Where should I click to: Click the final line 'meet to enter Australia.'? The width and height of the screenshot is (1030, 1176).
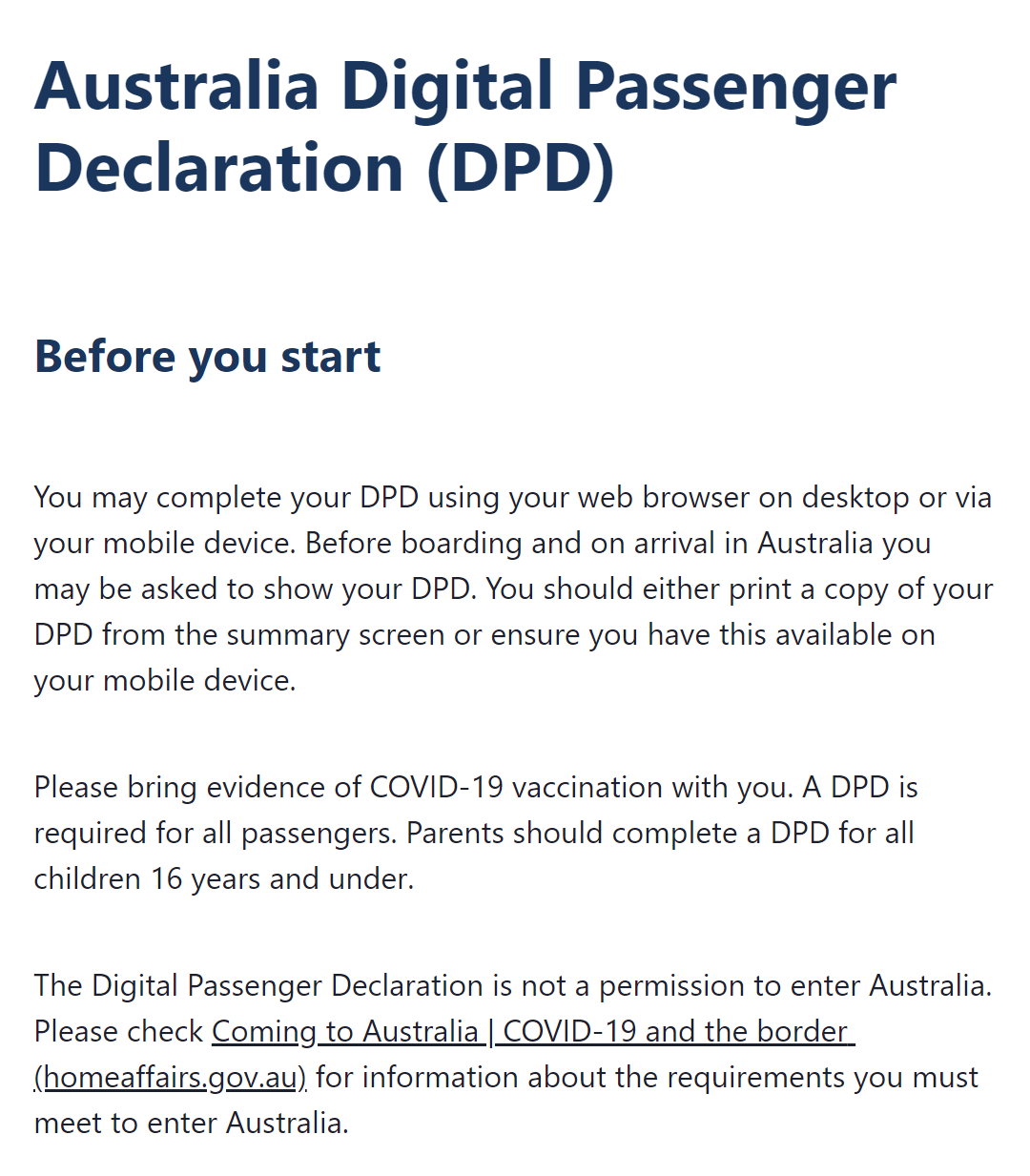pos(192,1123)
